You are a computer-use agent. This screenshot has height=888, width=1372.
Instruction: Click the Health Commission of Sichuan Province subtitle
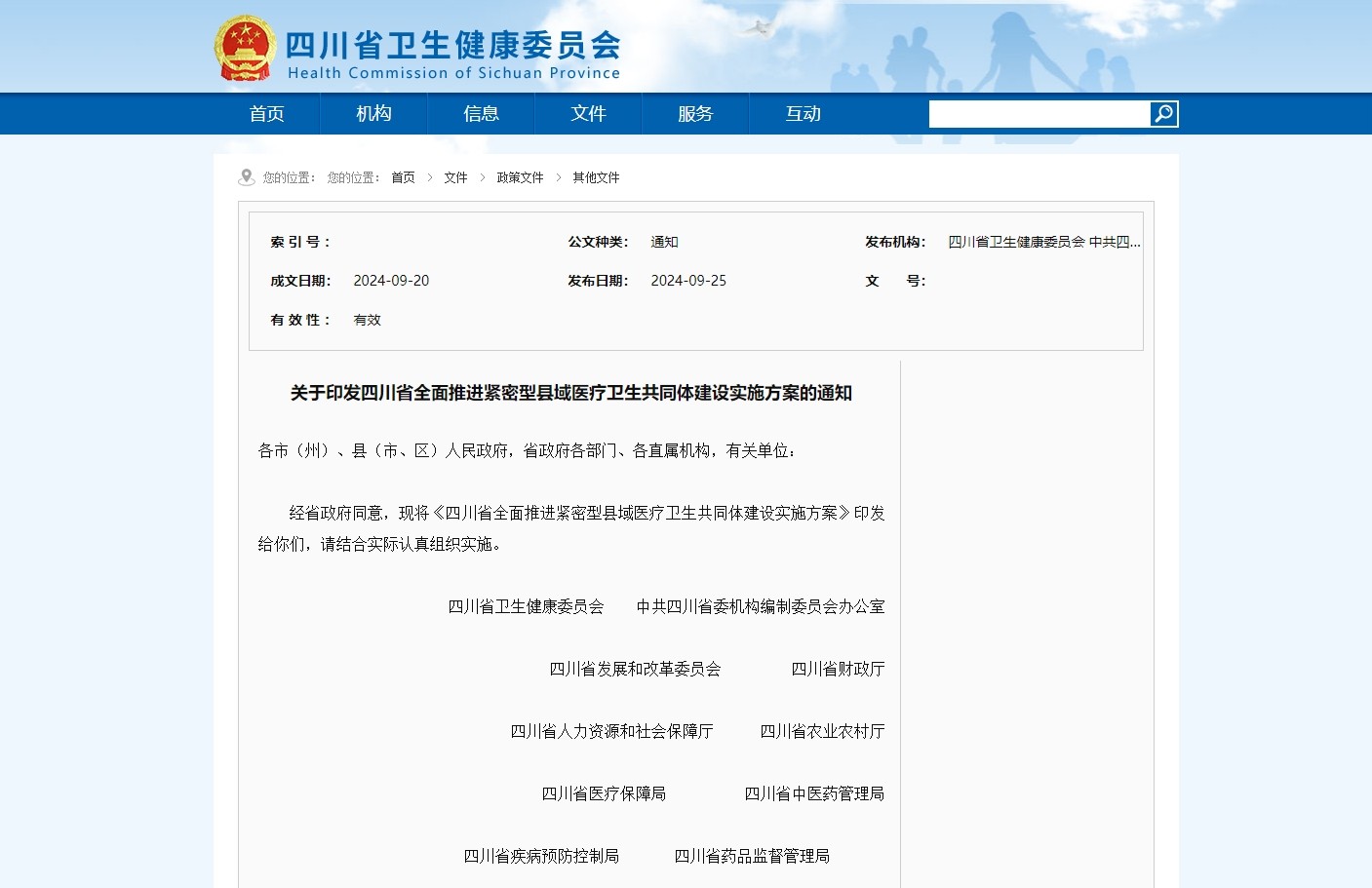coord(453,73)
